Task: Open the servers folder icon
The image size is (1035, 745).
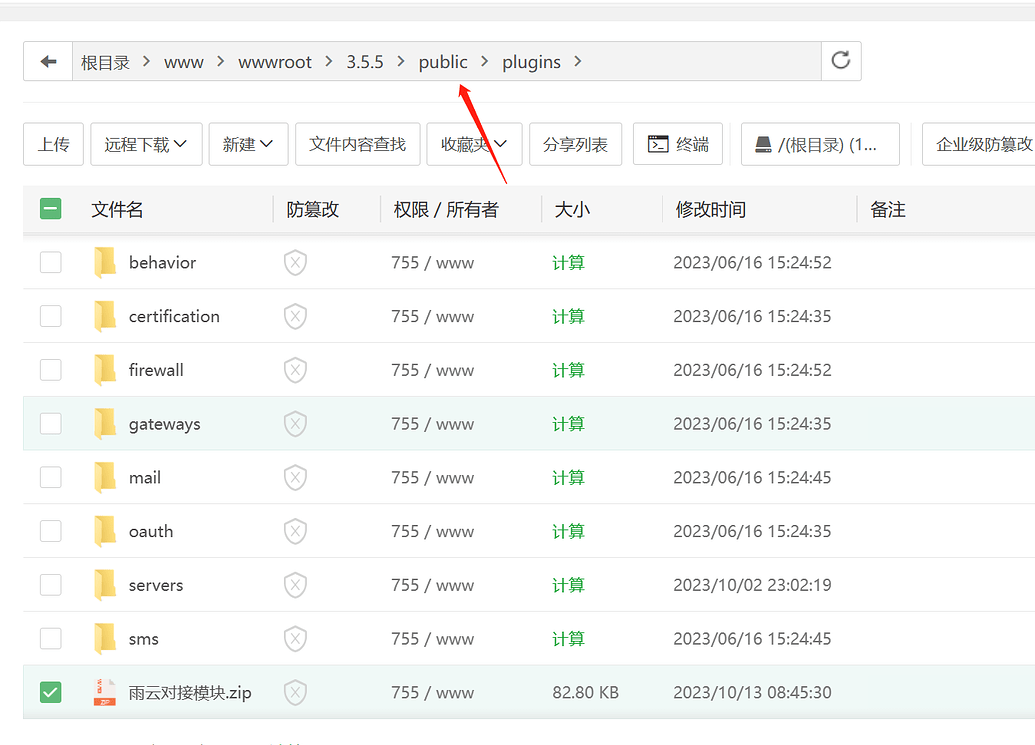Action: pos(105,585)
